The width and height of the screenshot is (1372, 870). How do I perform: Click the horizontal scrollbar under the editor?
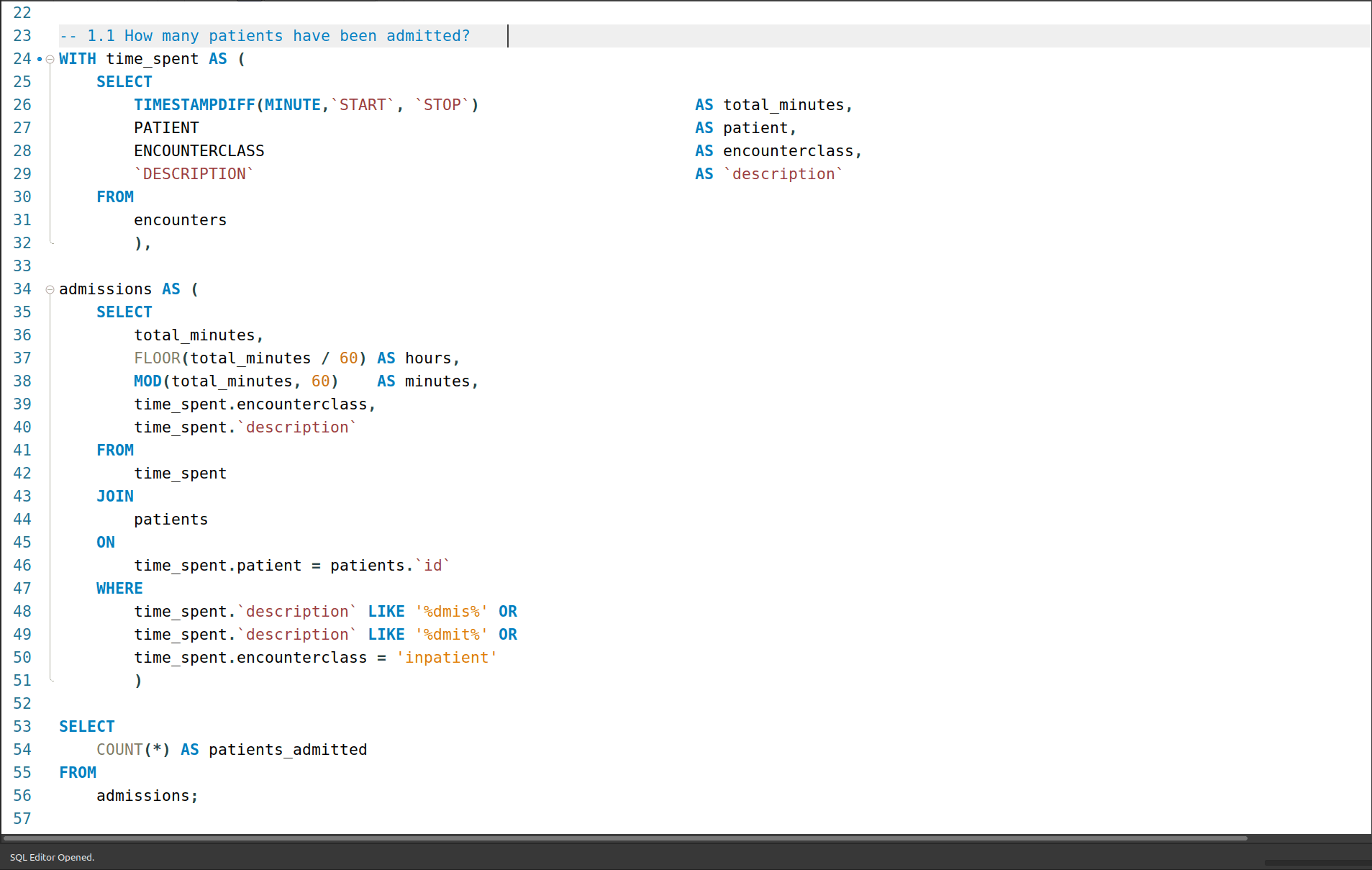(x=624, y=838)
